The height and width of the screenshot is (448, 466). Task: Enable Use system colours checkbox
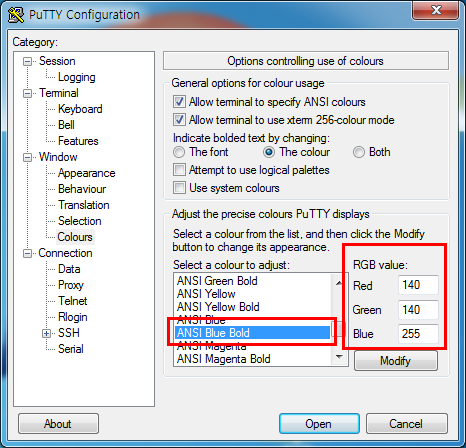(x=179, y=188)
